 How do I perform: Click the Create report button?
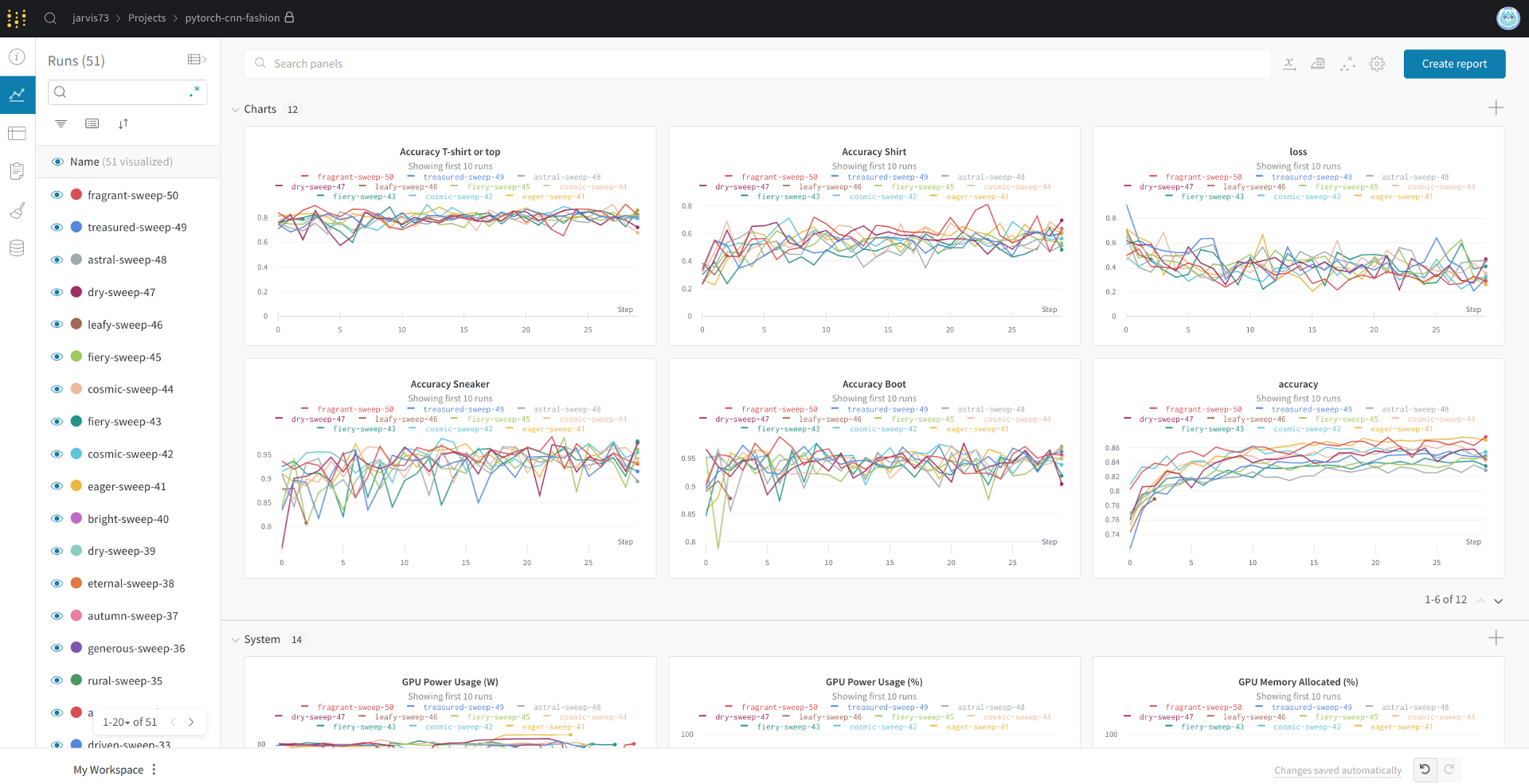tap(1454, 64)
